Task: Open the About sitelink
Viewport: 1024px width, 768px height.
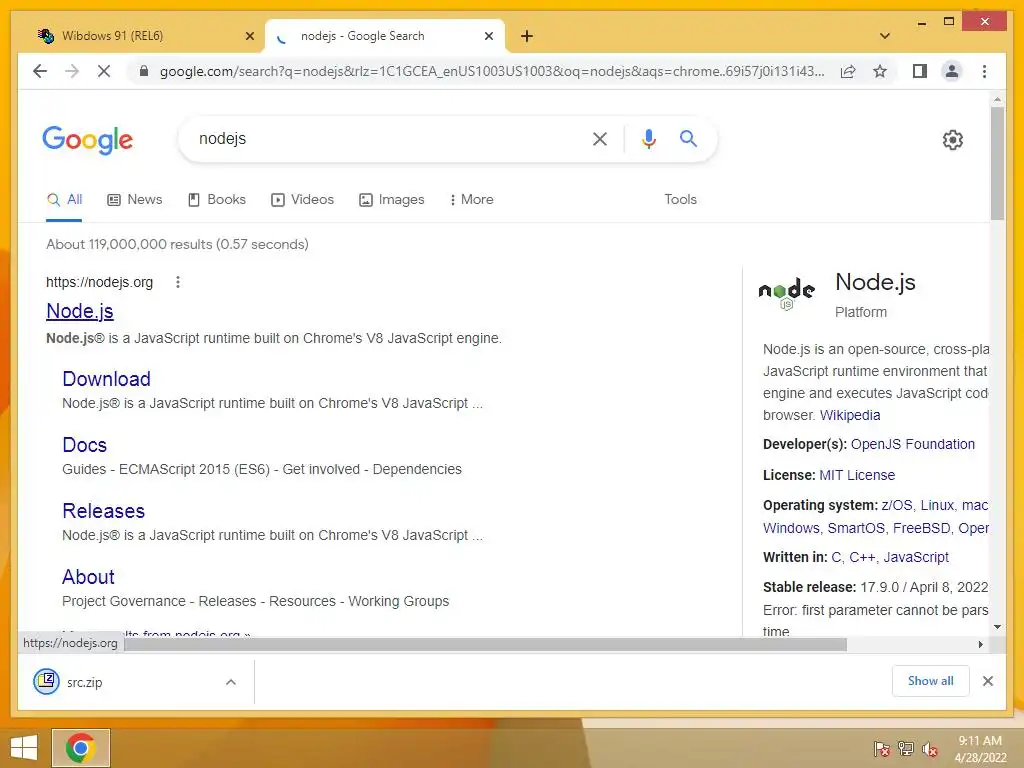Action: (x=88, y=577)
